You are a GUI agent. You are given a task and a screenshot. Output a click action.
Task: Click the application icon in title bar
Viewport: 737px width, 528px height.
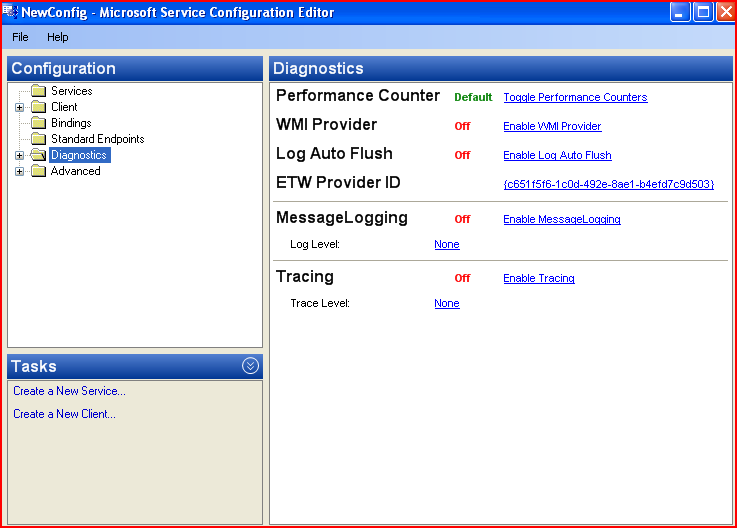(x=10, y=12)
